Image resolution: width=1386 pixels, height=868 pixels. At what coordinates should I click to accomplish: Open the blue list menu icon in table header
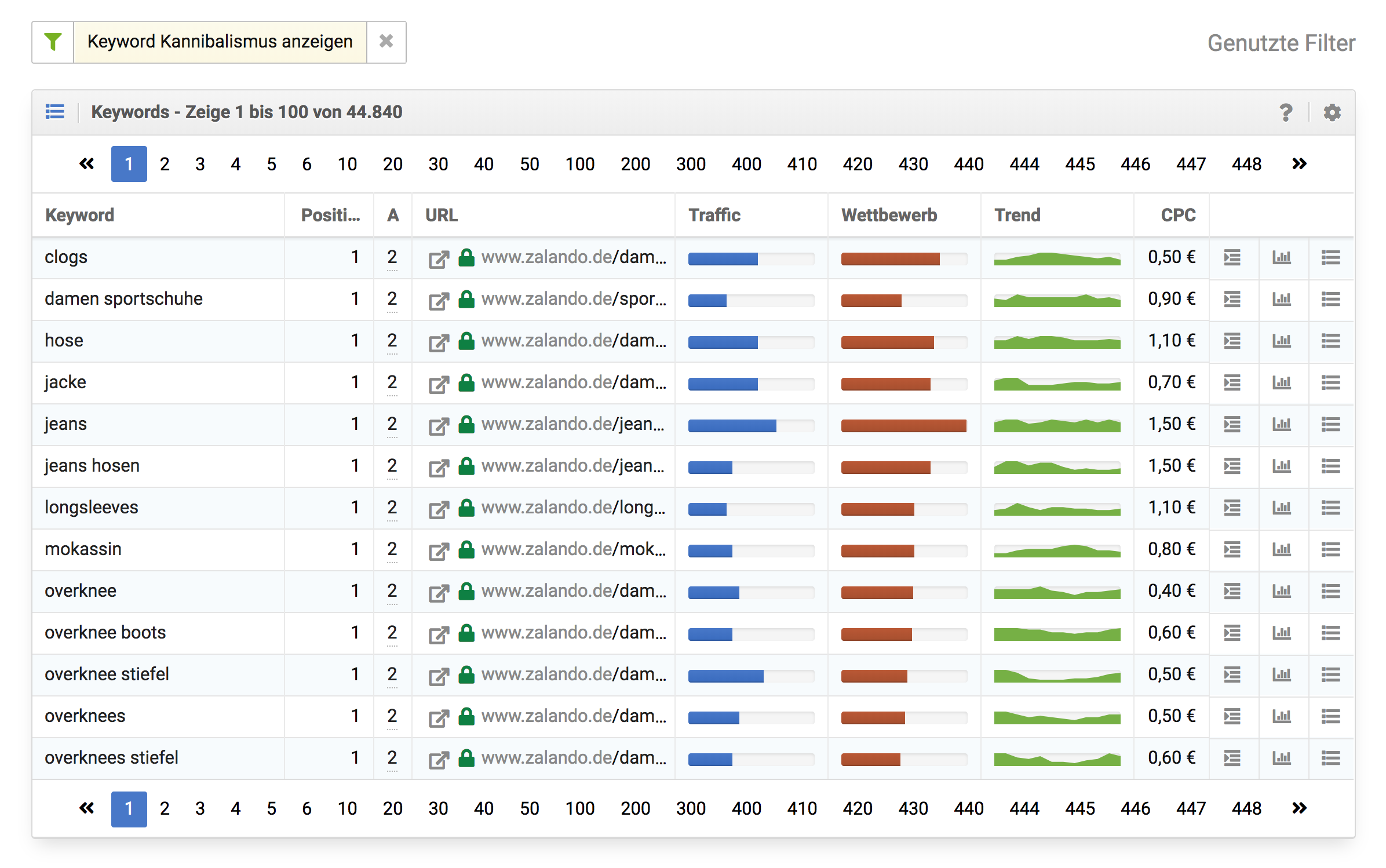(x=55, y=111)
